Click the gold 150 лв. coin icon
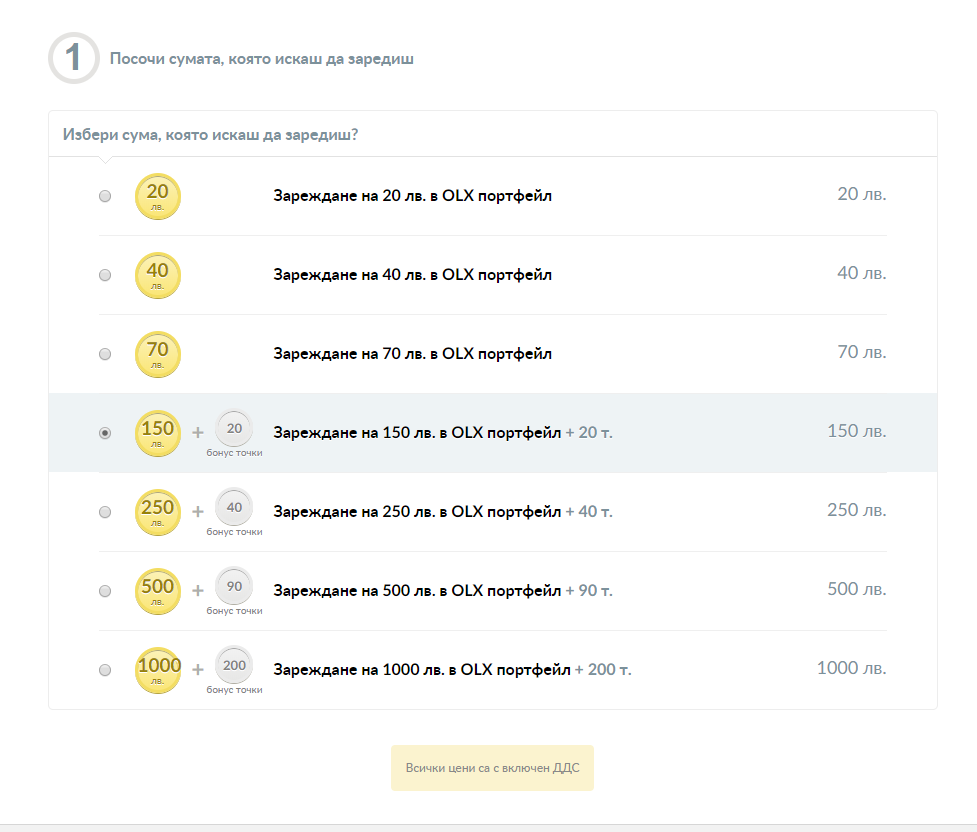Screen dimensions: 977x832 point(158,433)
